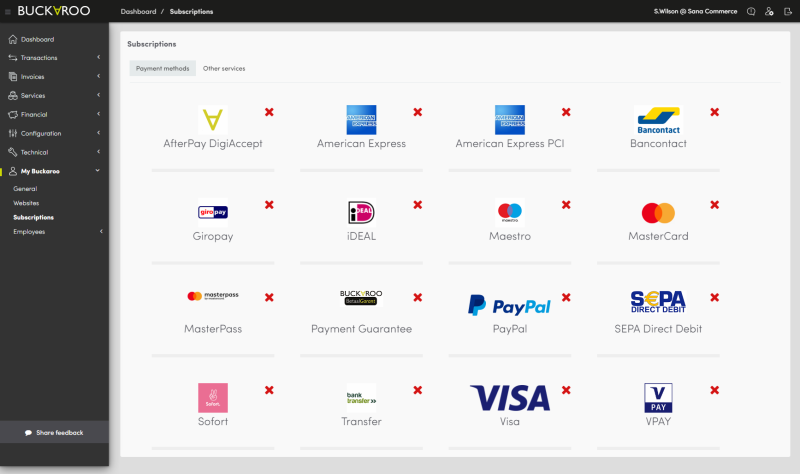This screenshot has width=800, height=474.
Task: Click the PayPal logo
Action: point(509,305)
